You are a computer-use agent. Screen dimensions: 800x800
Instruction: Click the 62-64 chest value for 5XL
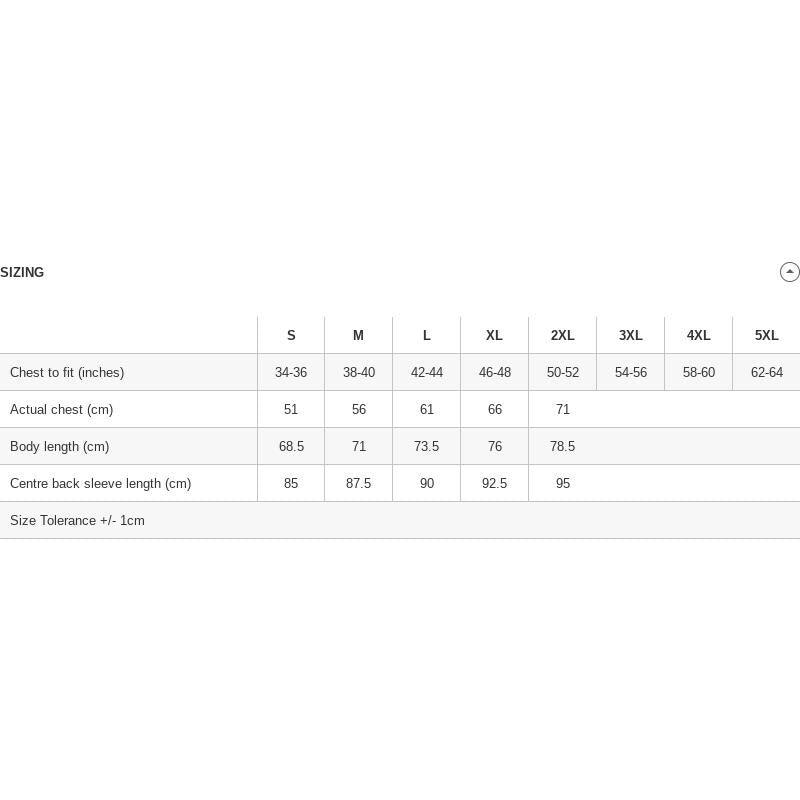tap(766, 372)
